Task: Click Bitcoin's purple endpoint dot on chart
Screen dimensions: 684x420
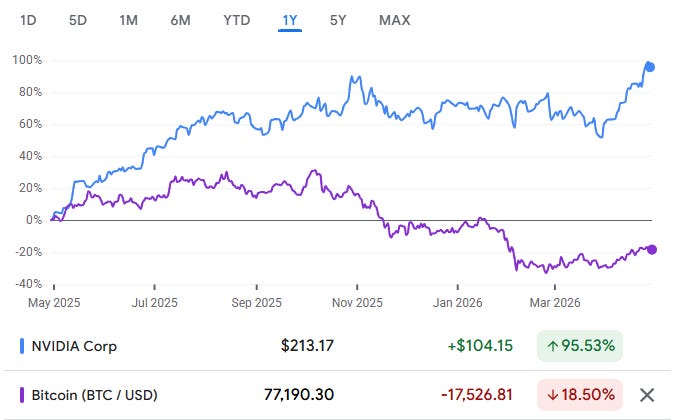Action: 652,249
